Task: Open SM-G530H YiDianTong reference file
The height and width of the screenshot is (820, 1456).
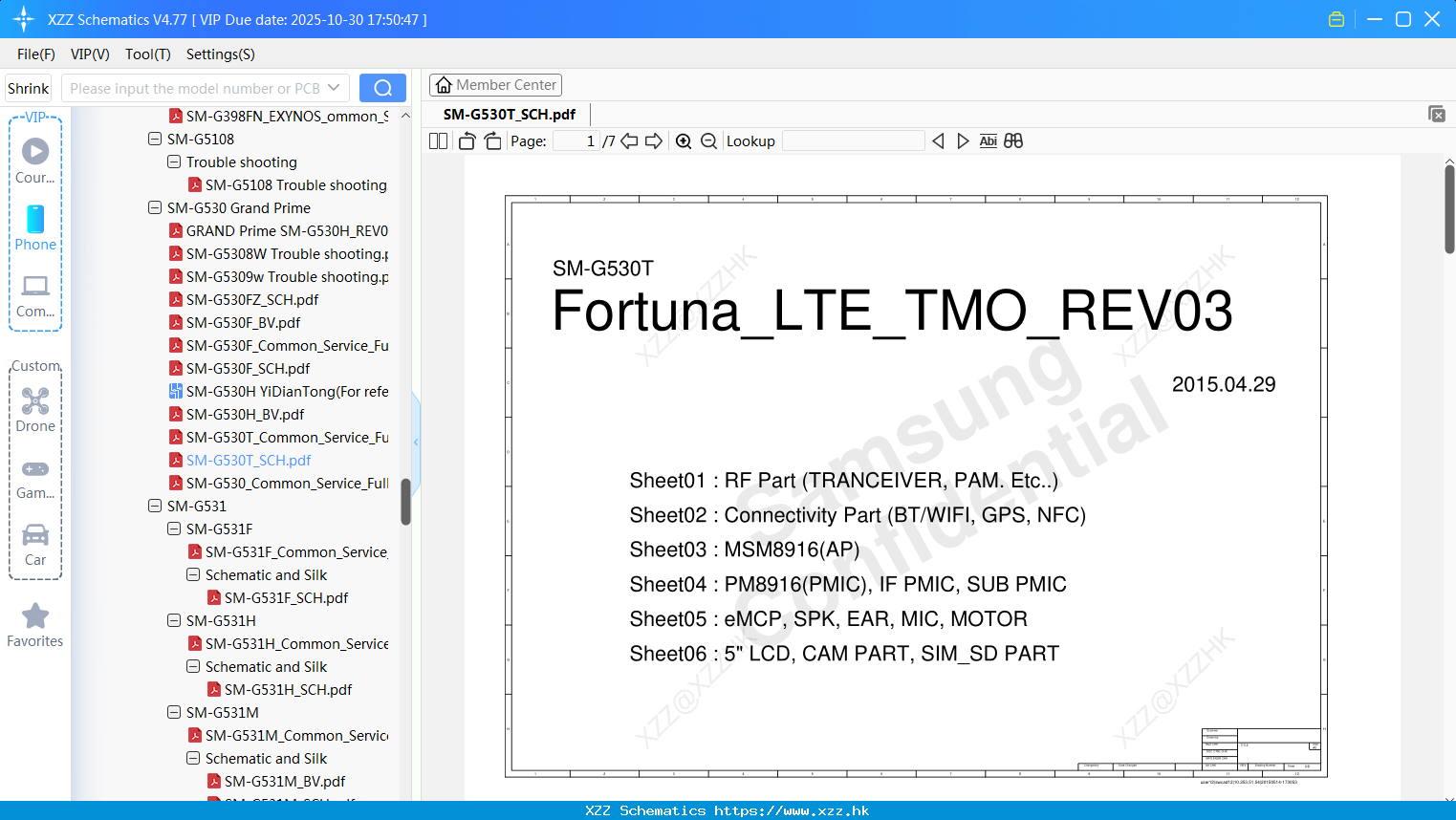Action: pyautogui.click(x=278, y=391)
